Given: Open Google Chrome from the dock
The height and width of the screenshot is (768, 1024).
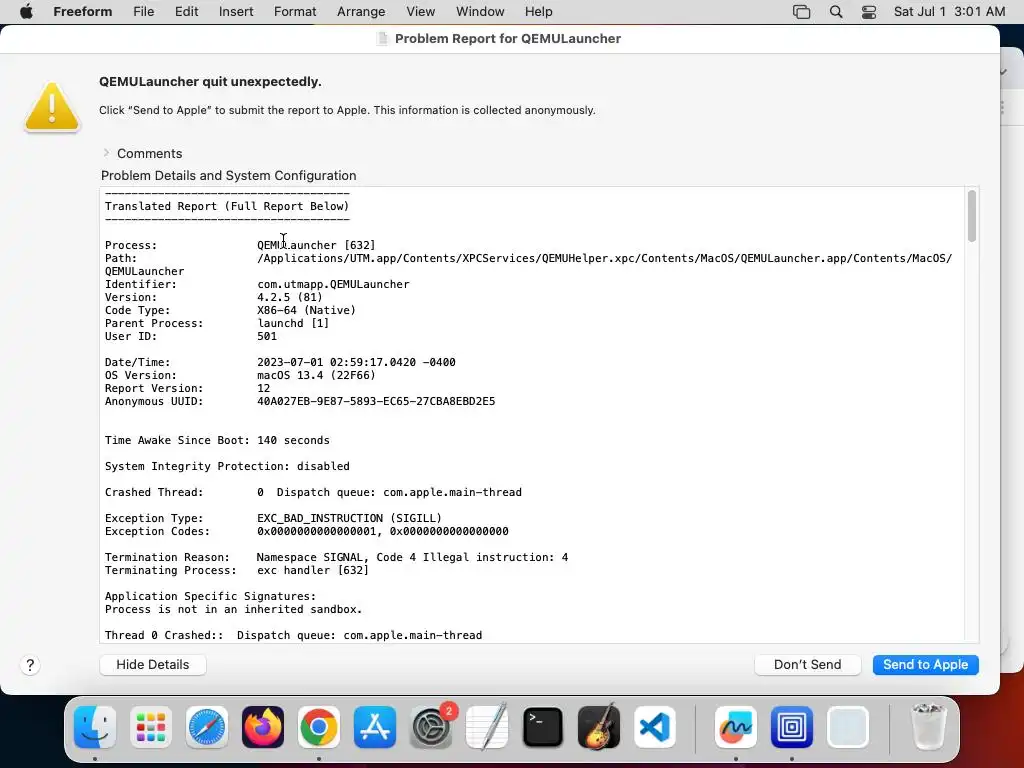Looking at the screenshot, I should click(319, 727).
